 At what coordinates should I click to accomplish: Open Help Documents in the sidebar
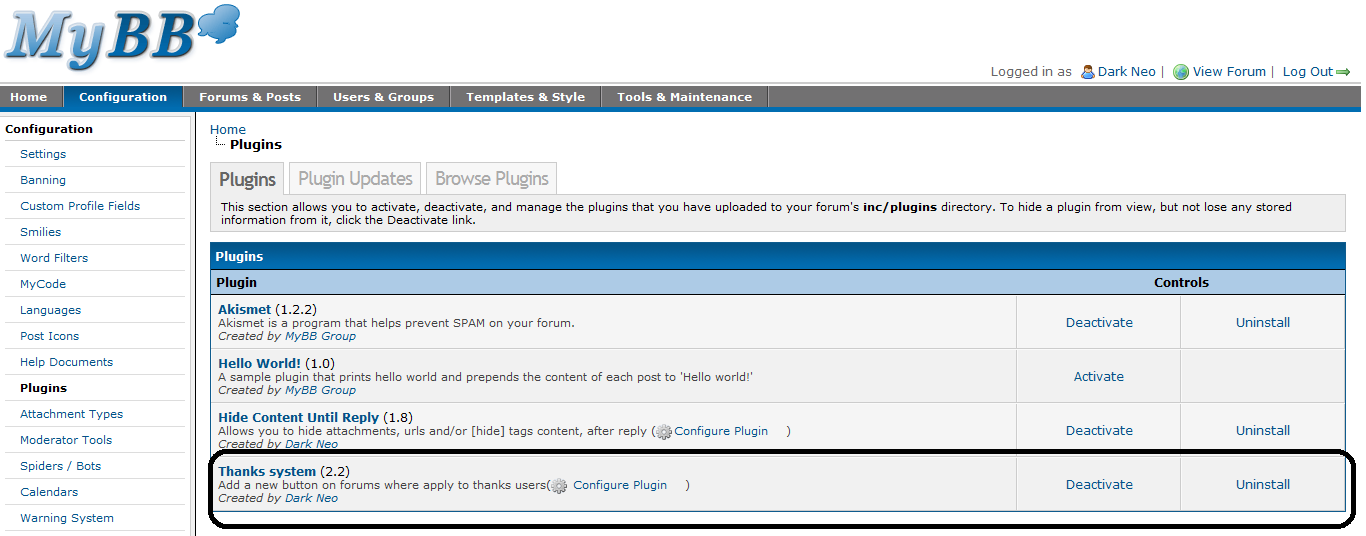[x=67, y=362]
